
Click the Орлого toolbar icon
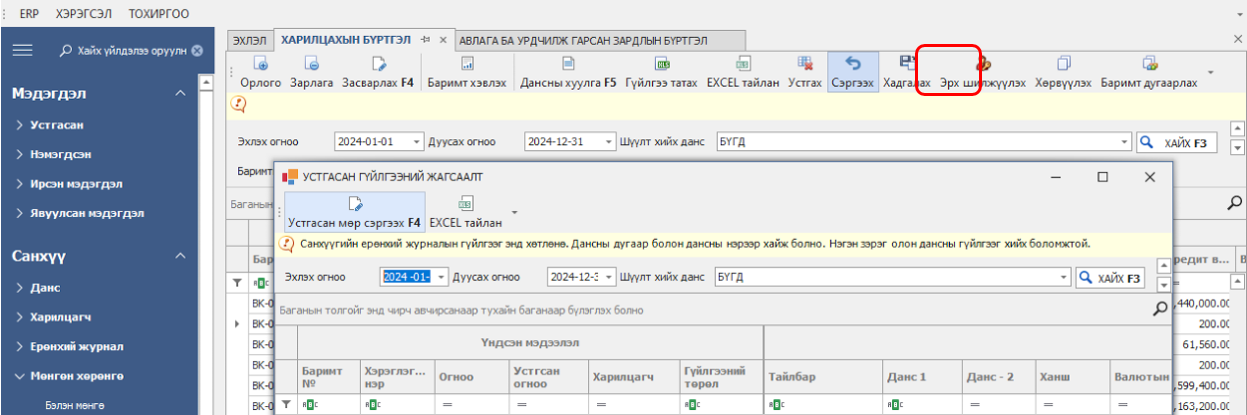(262, 63)
